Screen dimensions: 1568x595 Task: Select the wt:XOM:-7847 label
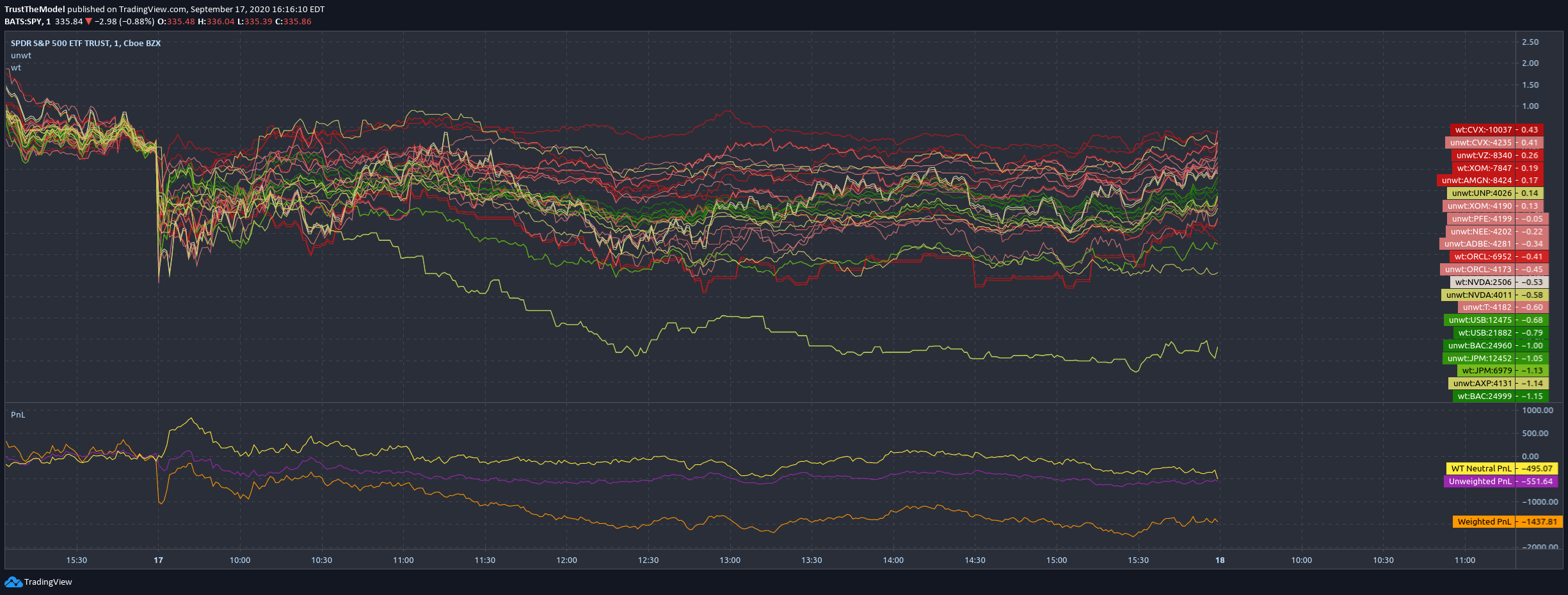(1498, 168)
